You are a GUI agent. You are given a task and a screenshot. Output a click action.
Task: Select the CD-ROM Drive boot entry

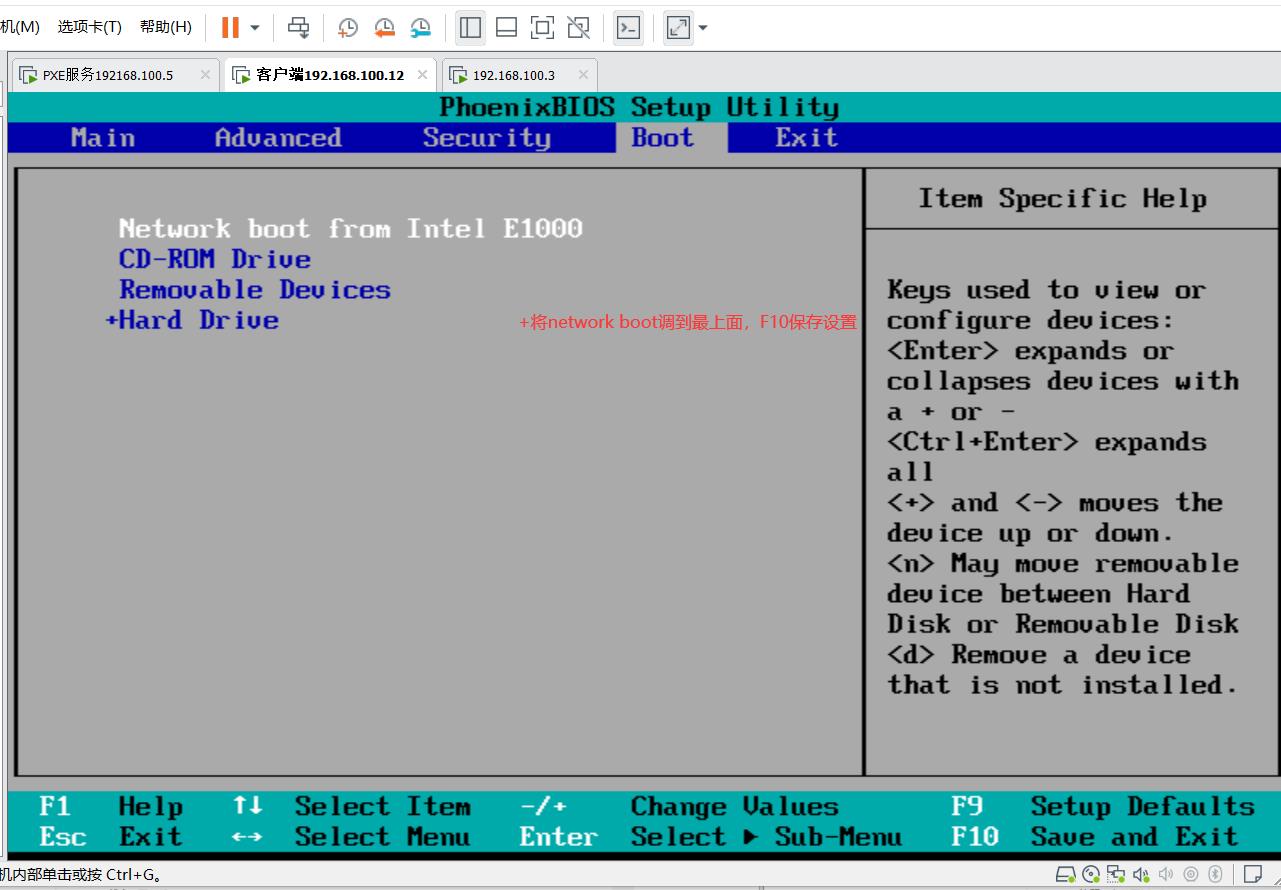[215, 260]
